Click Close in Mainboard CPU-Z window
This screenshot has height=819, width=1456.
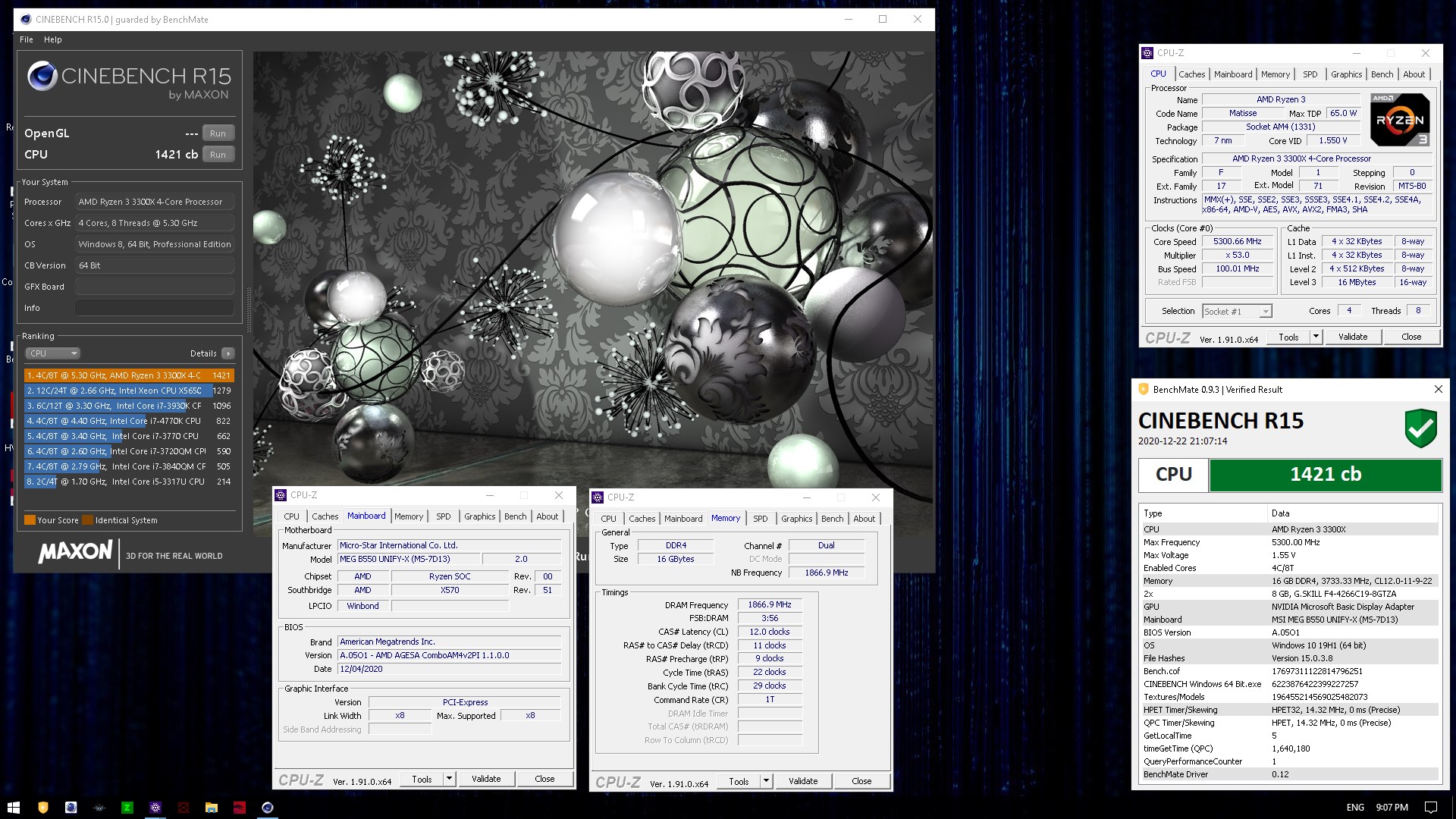[544, 779]
